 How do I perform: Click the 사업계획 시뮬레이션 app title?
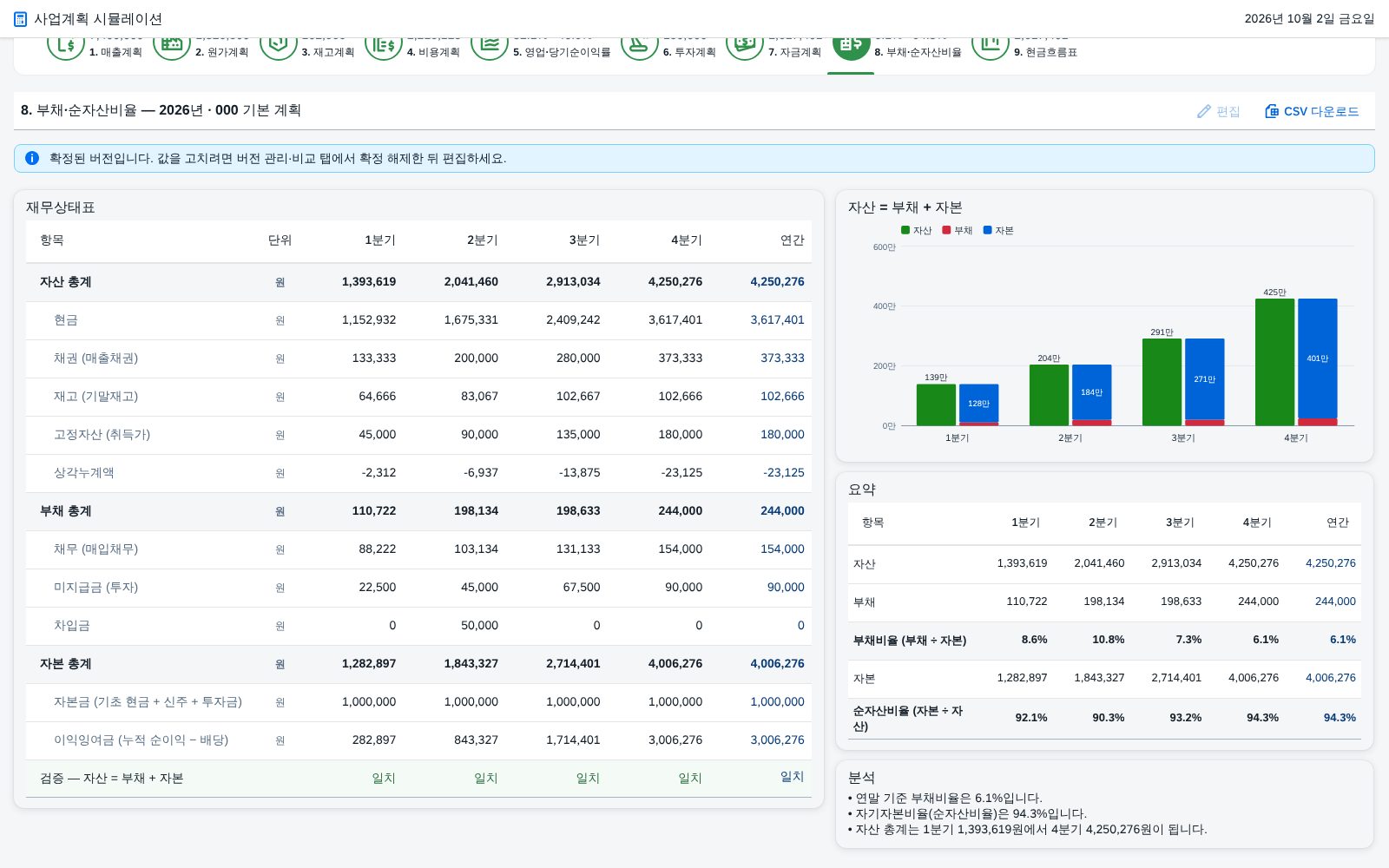pos(98,19)
